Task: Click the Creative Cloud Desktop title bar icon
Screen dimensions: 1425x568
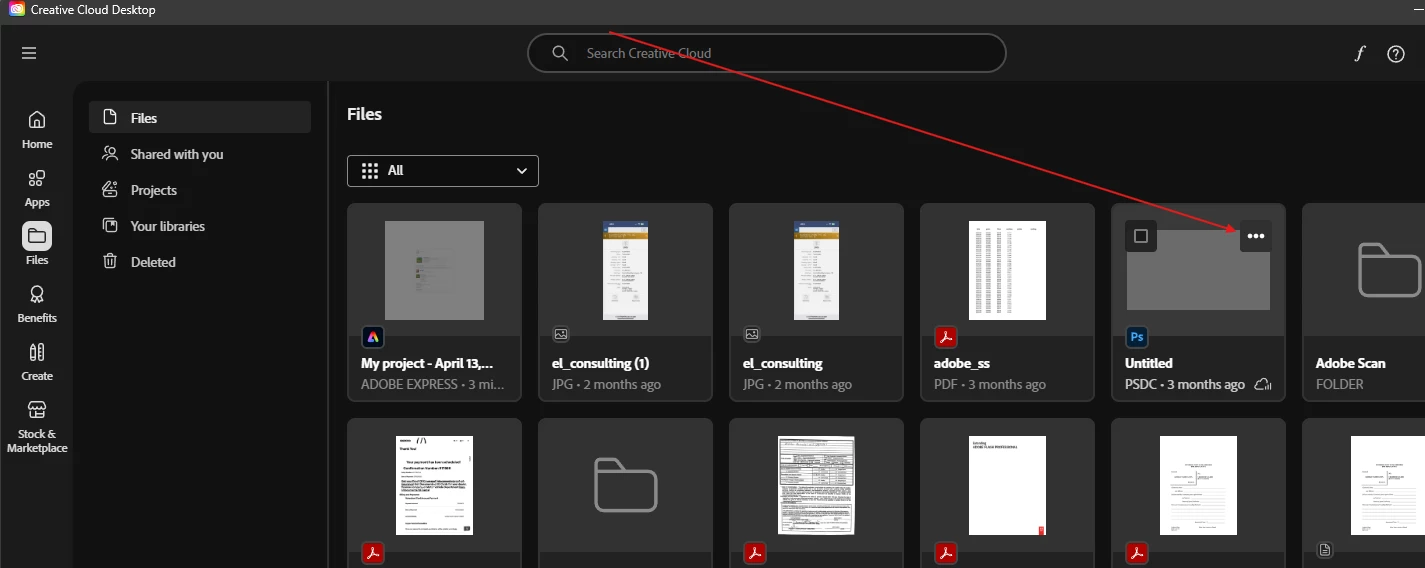Action: 16,10
